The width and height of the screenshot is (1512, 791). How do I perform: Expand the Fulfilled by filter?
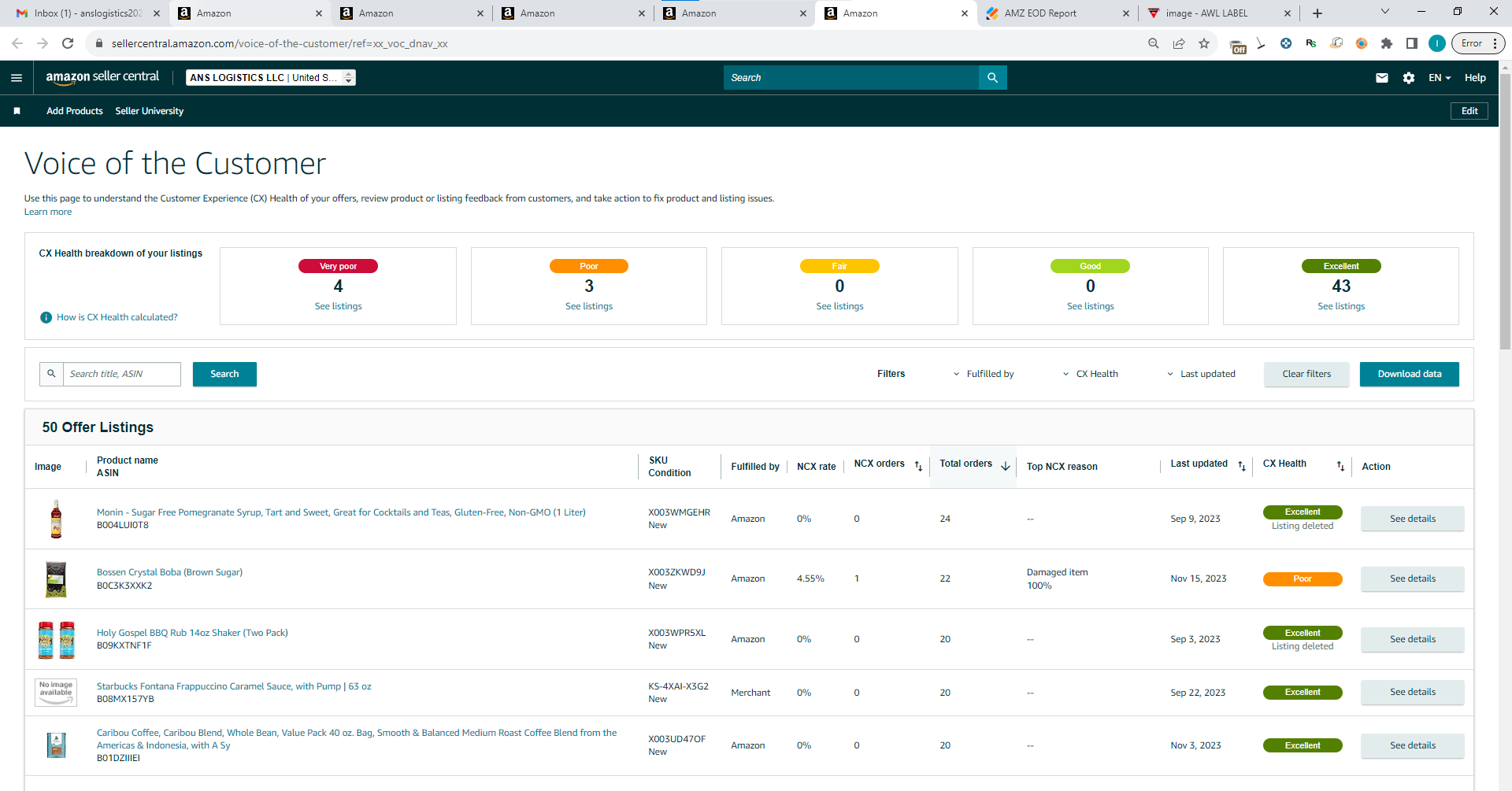tap(984, 374)
